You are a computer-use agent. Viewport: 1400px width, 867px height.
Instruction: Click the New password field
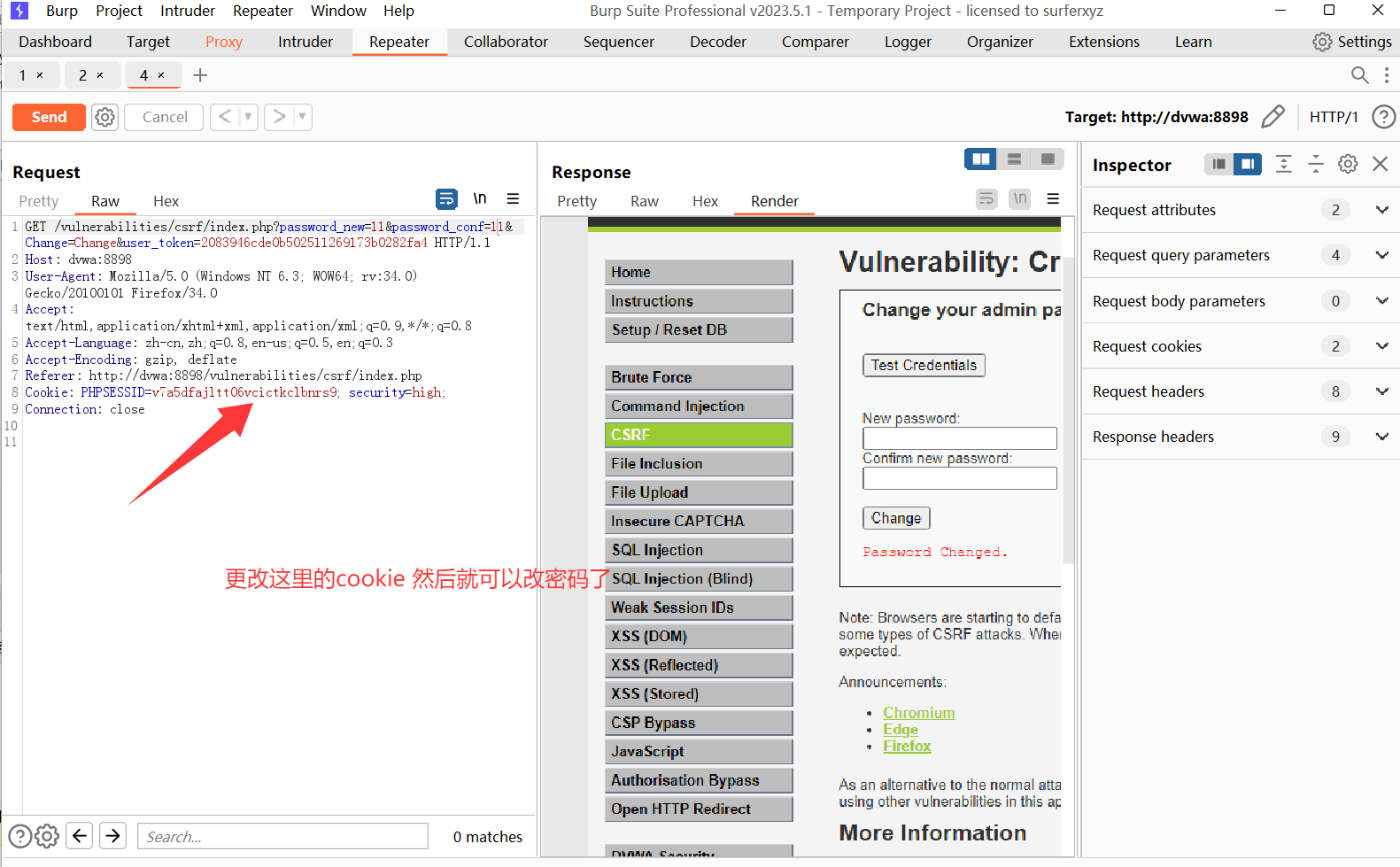(x=960, y=438)
